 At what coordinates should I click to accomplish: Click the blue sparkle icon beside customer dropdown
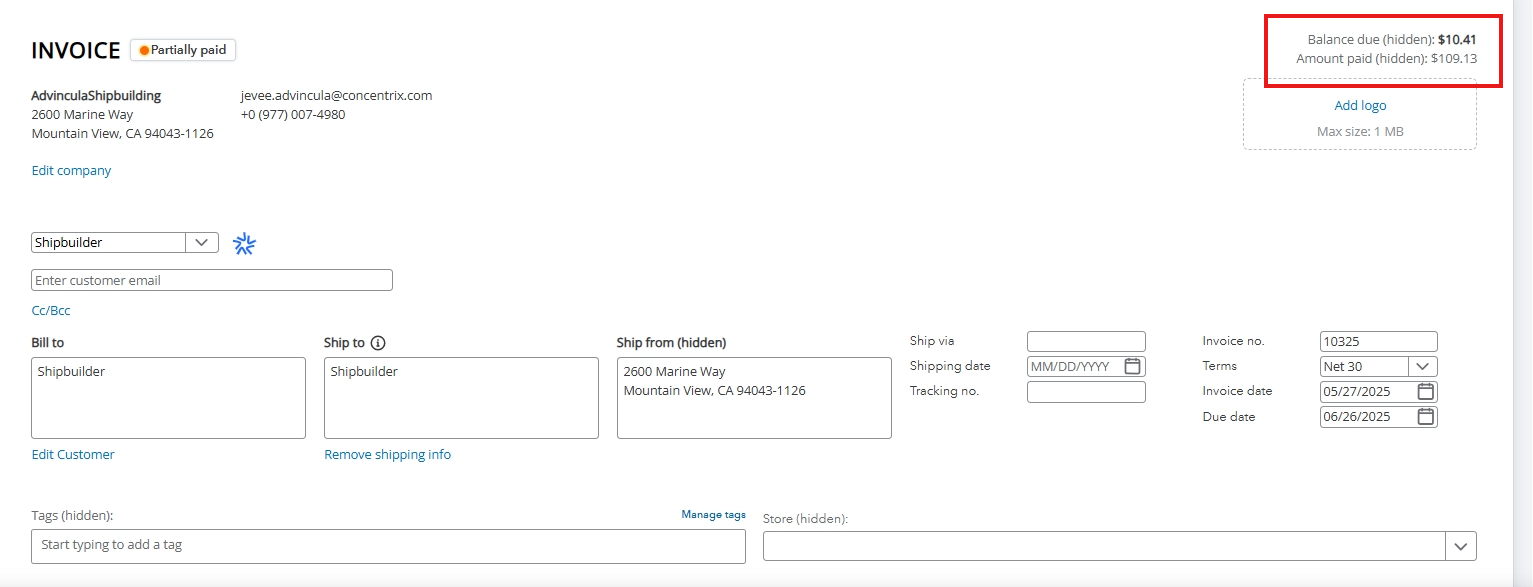click(245, 243)
